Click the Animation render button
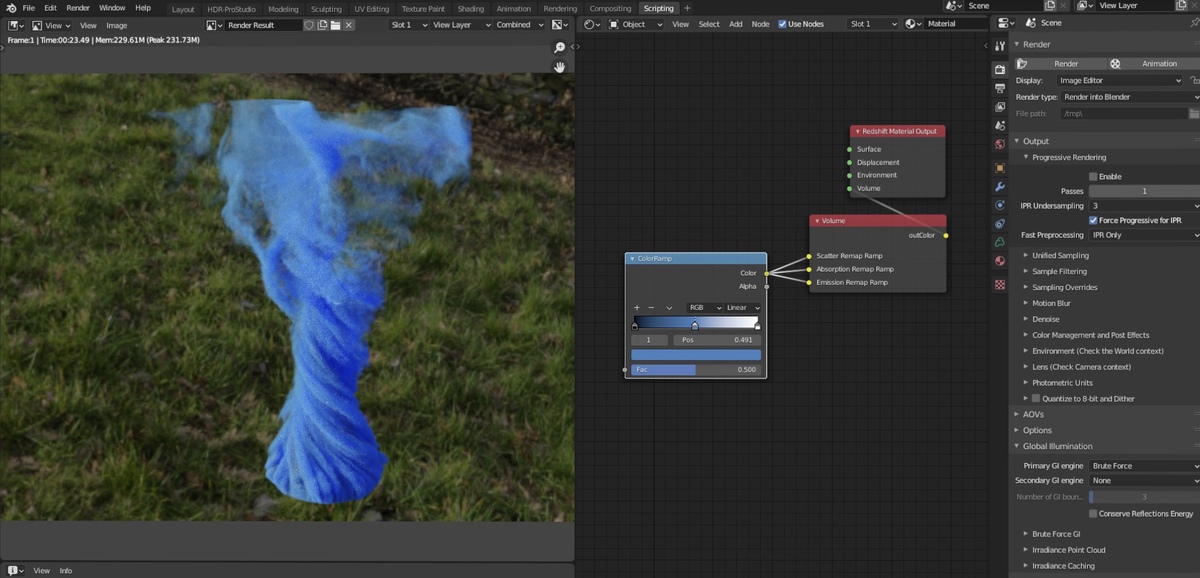1200x578 pixels. coord(1150,64)
